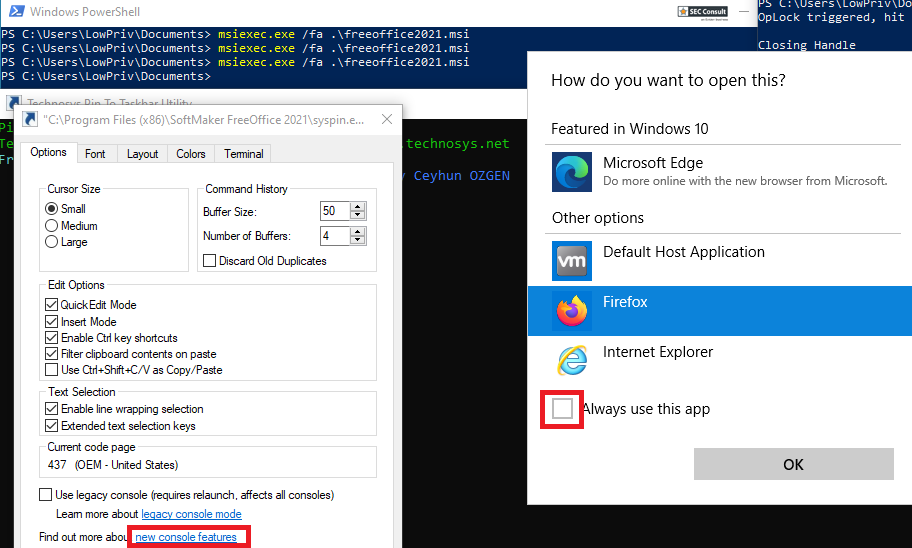Choose the Default Host Application VMware icon
The height and width of the screenshot is (548, 912).
click(x=572, y=261)
